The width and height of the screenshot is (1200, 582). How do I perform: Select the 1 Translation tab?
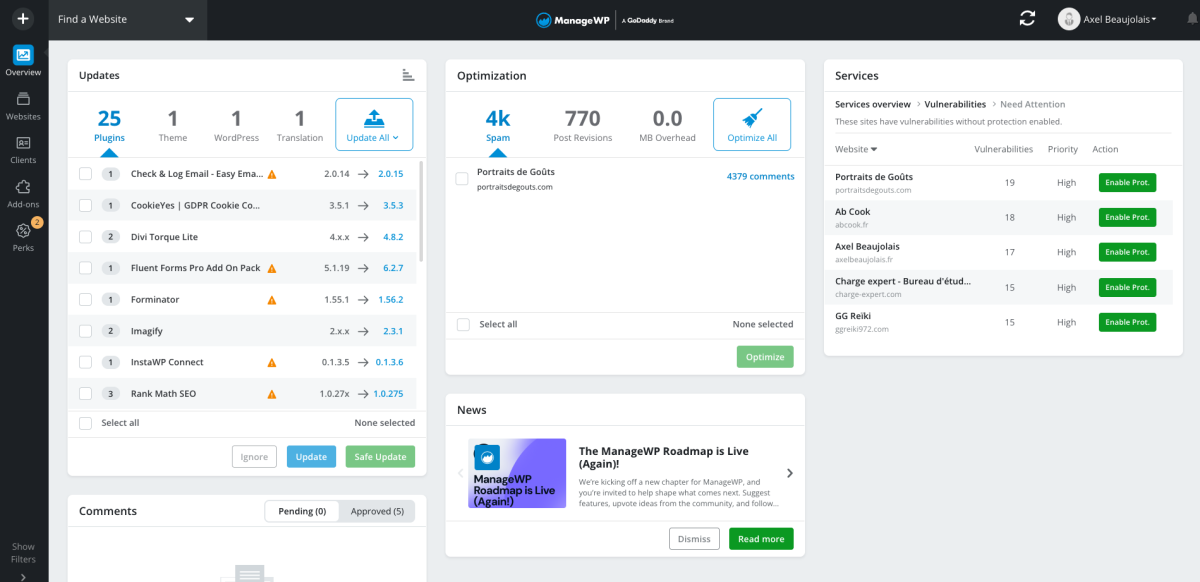tap(300, 127)
